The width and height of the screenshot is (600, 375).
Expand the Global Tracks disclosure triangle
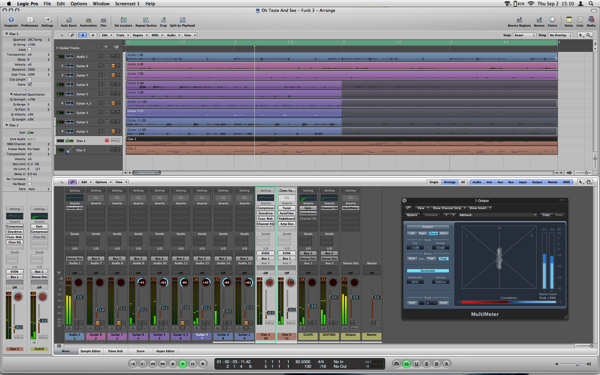[x=57, y=48]
